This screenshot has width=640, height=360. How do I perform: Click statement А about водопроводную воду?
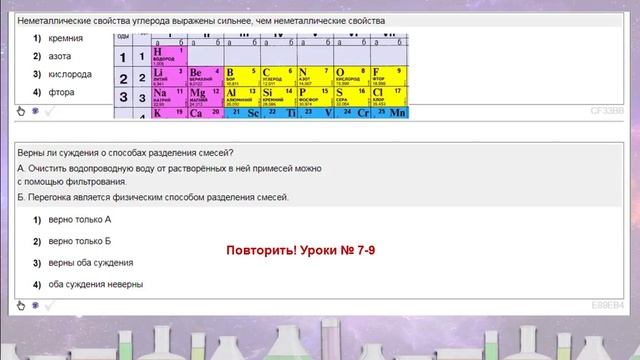169,175
